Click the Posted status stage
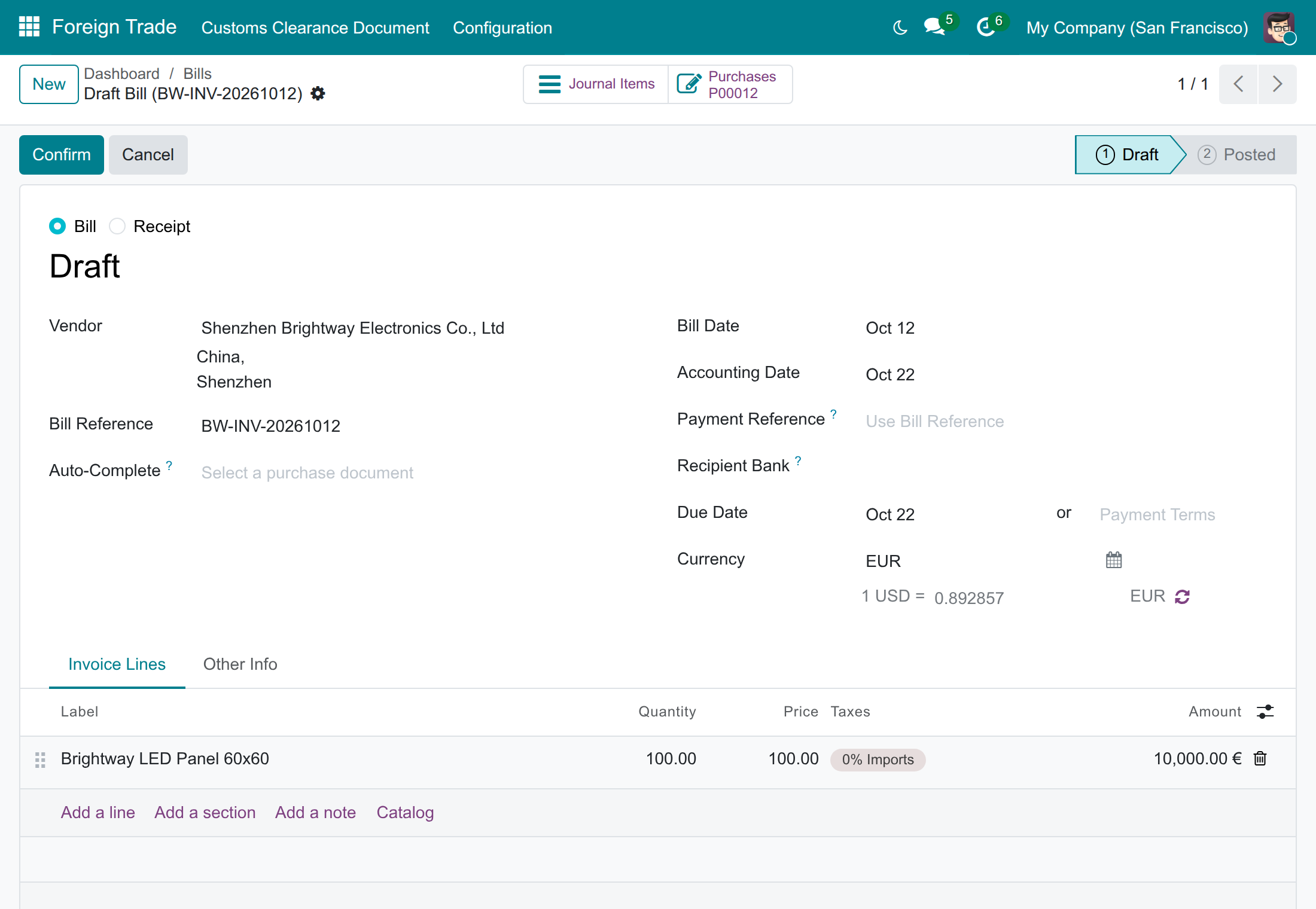Screen dimensions: 1316x909 click(x=1236, y=155)
